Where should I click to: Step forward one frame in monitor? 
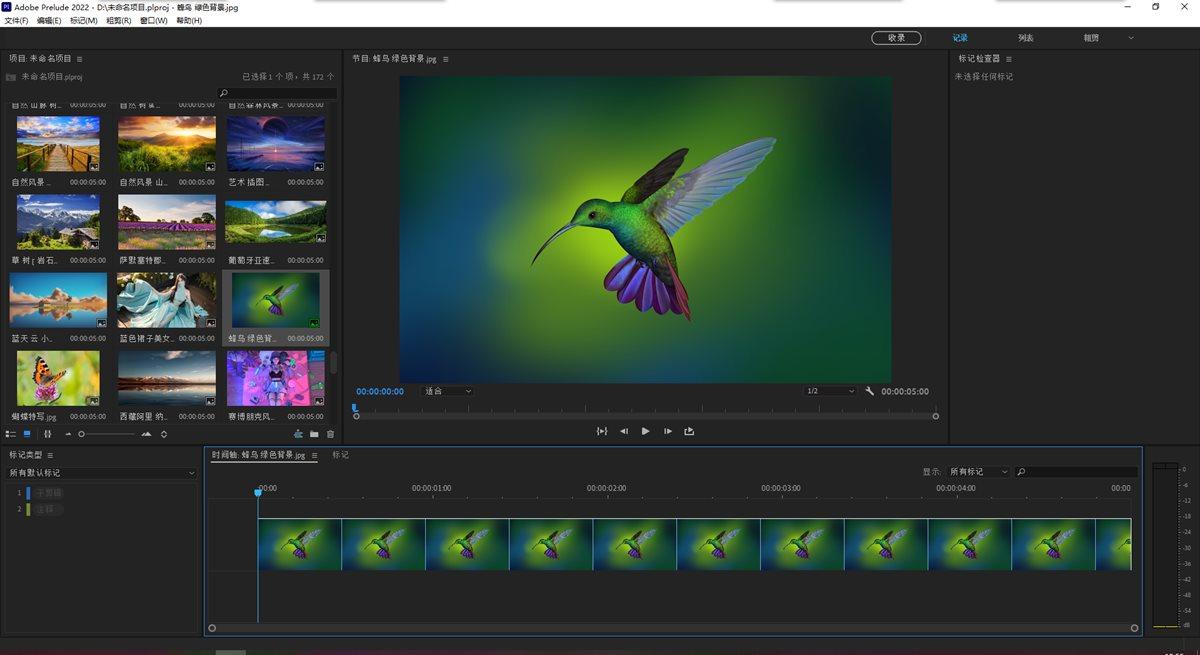[x=667, y=431]
